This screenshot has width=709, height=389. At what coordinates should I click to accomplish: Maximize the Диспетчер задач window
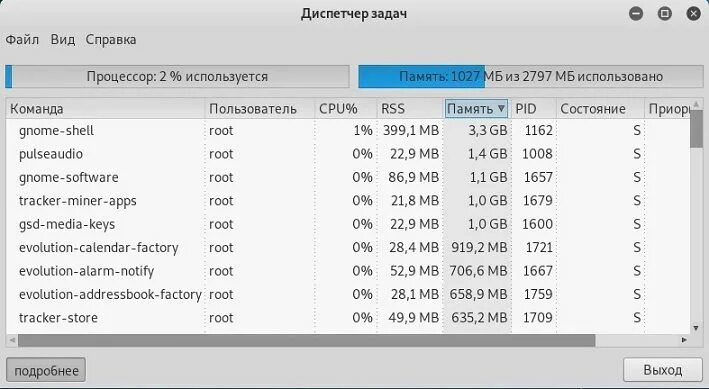(665, 14)
